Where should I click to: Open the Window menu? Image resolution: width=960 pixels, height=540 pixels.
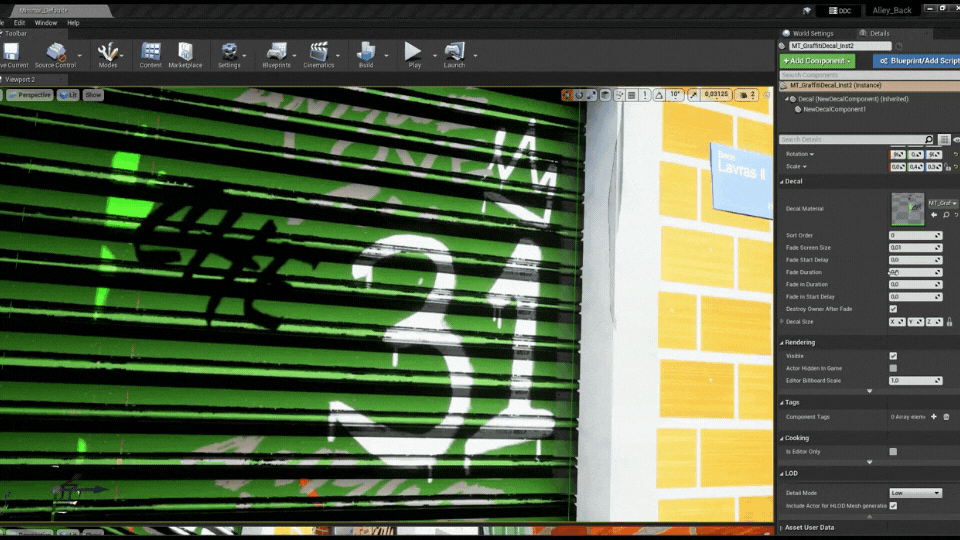coord(46,23)
